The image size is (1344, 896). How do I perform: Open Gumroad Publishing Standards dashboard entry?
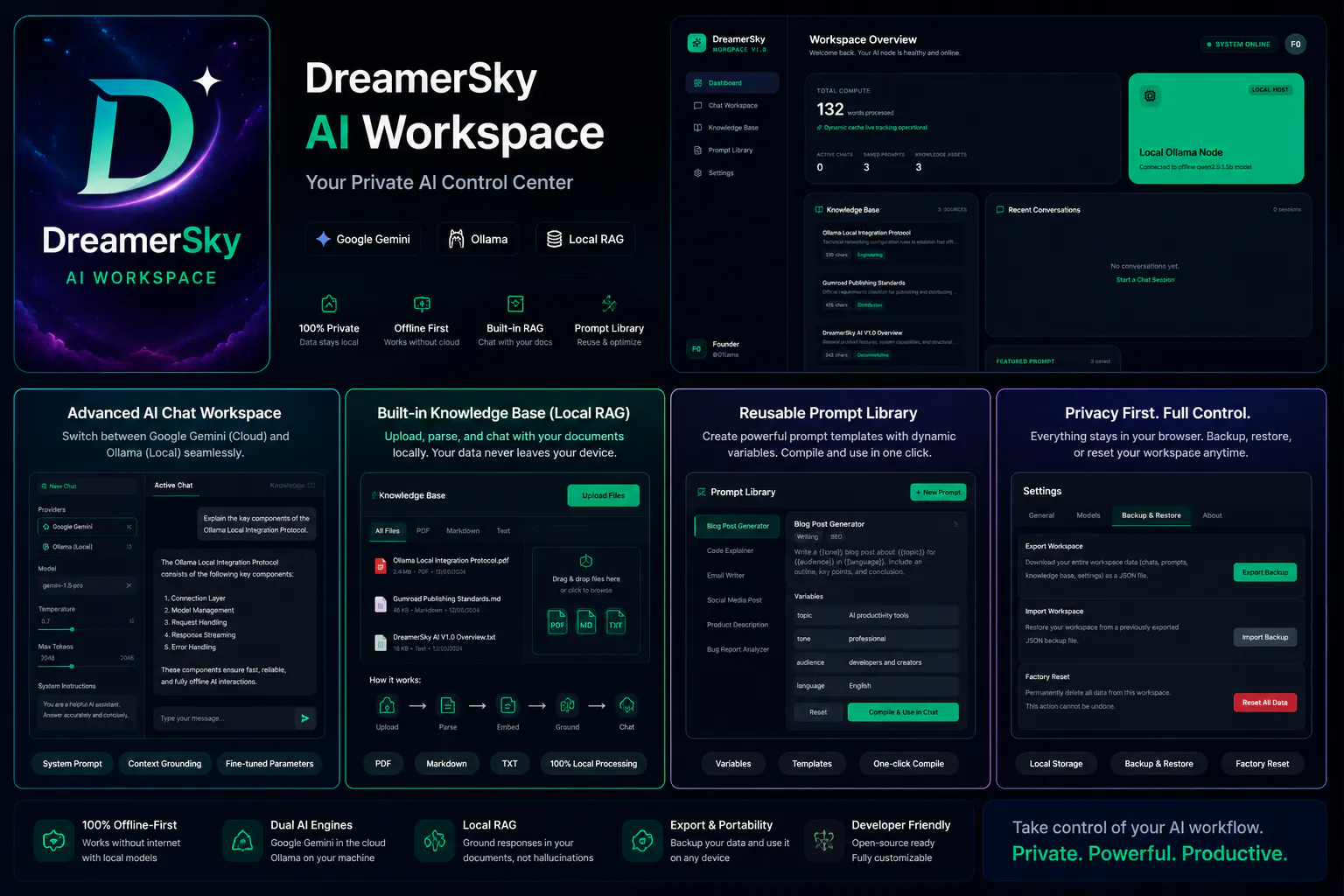coord(890,294)
